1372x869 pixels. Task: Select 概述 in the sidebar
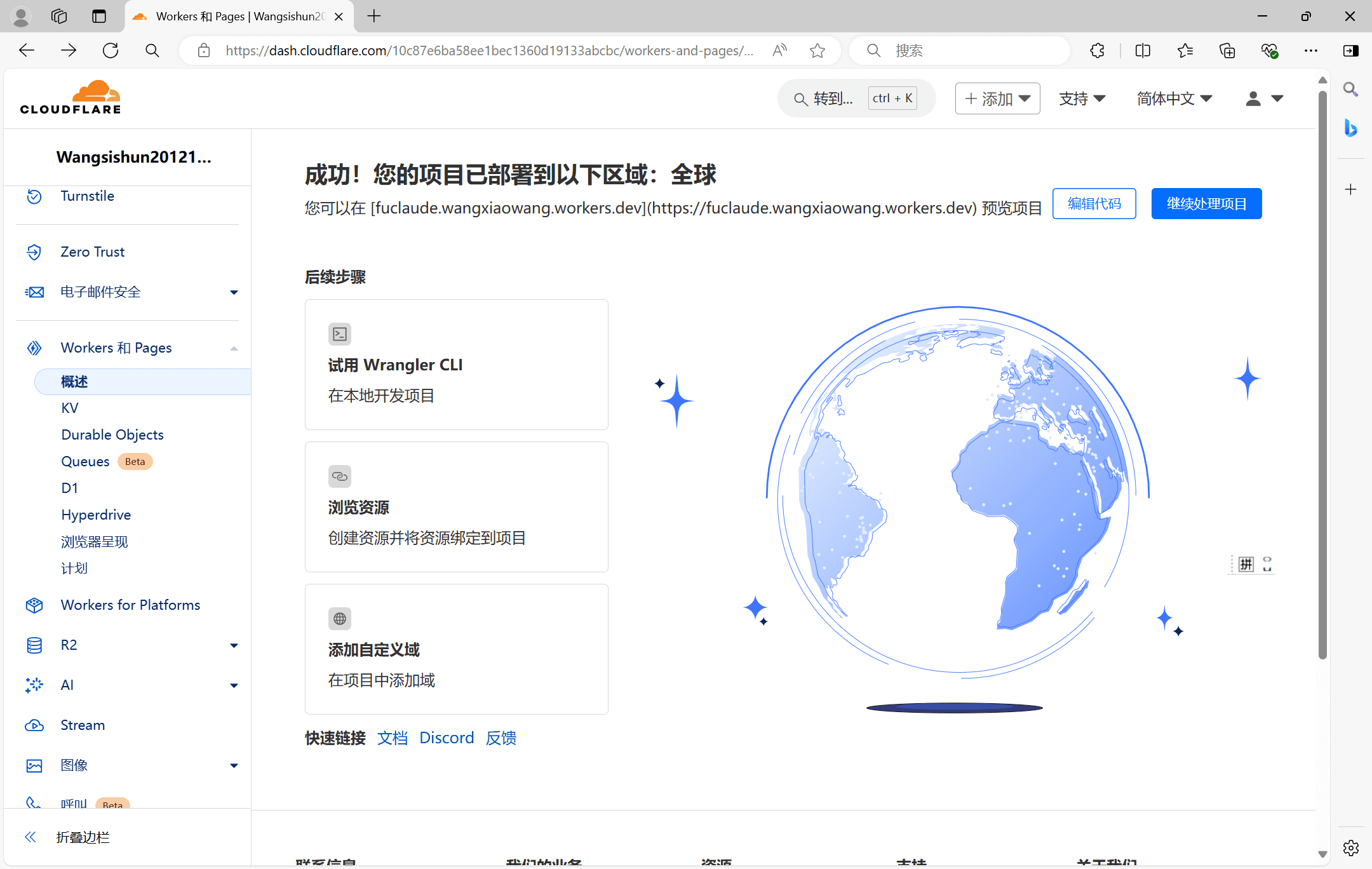pyautogui.click(x=142, y=382)
